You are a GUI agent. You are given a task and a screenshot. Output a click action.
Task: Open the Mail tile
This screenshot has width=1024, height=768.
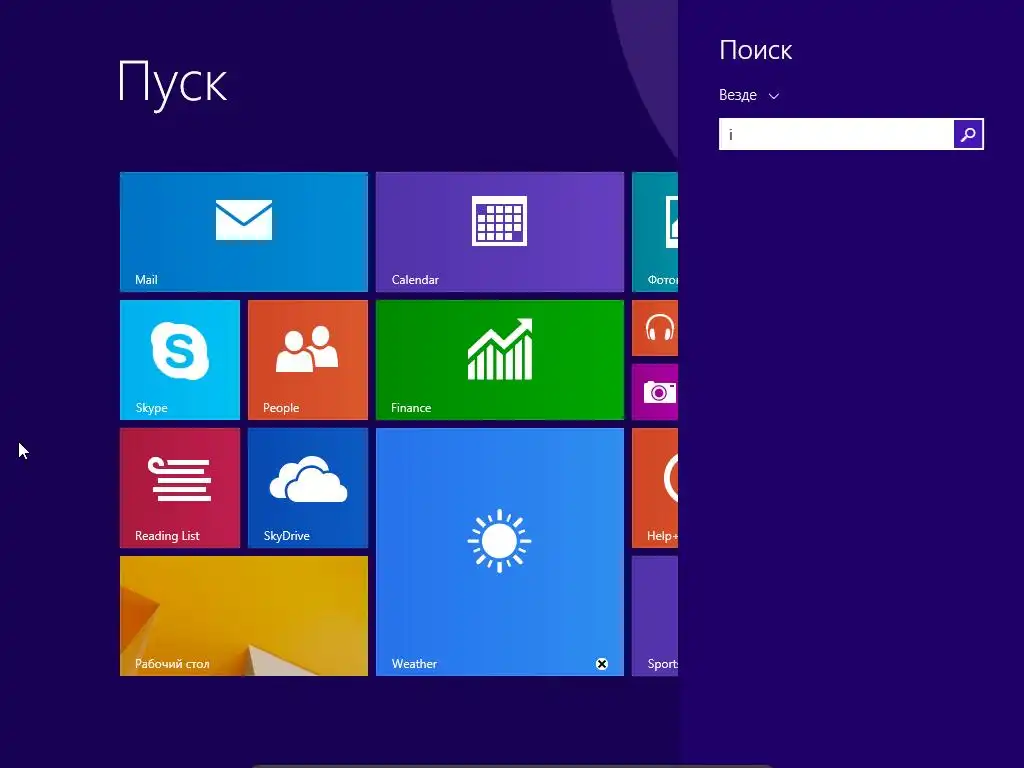coord(244,232)
